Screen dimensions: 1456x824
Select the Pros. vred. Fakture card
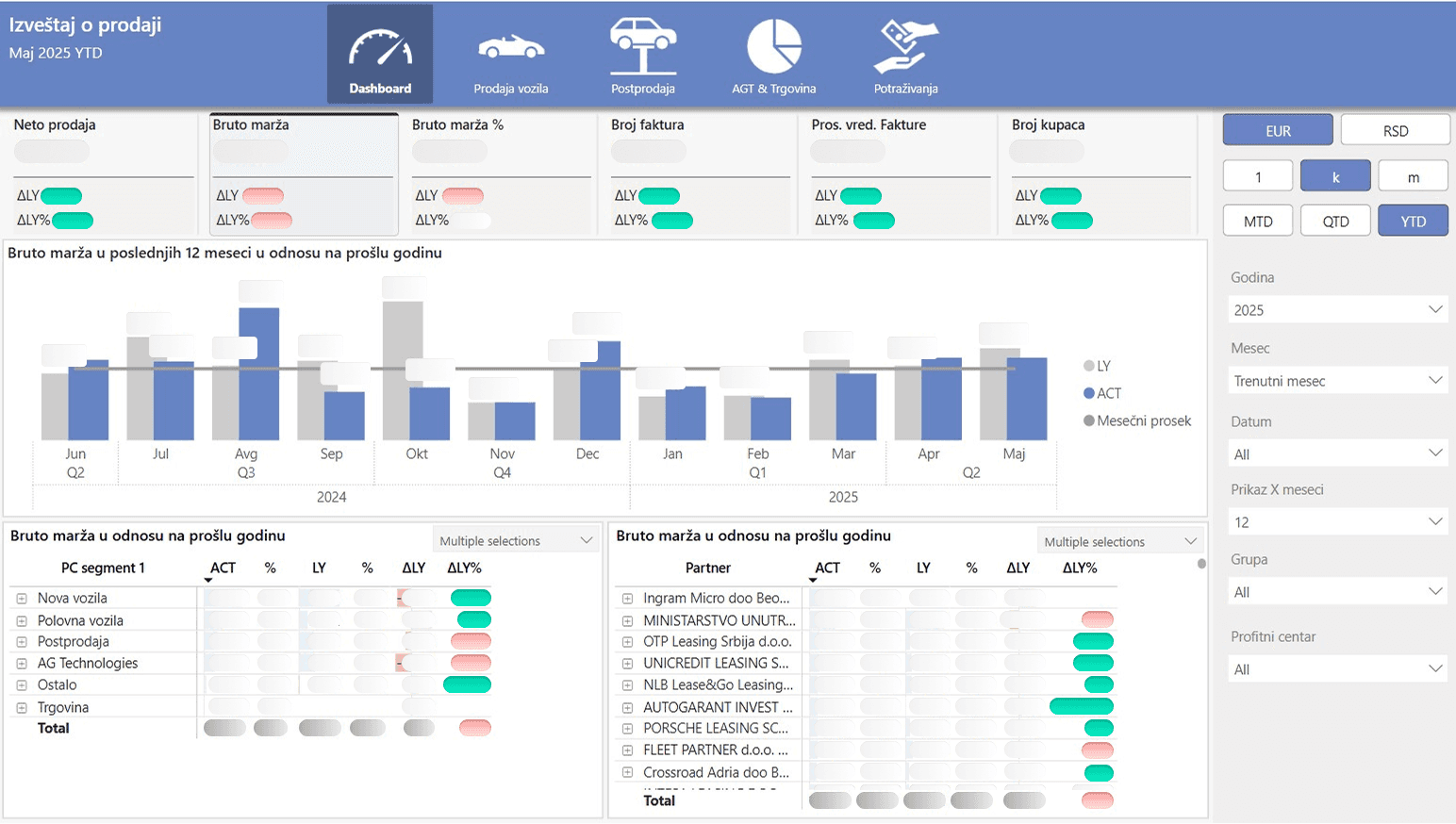(902, 173)
